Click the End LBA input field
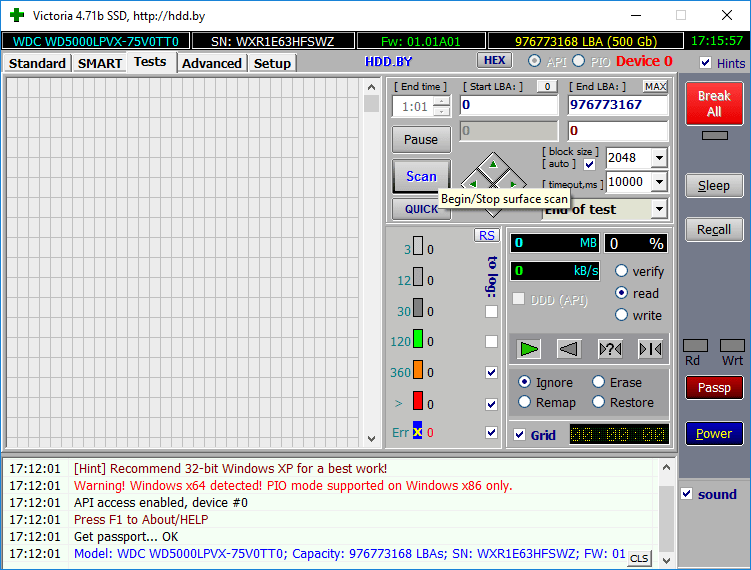Image resolution: width=751 pixels, height=570 pixels. pos(617,105)
